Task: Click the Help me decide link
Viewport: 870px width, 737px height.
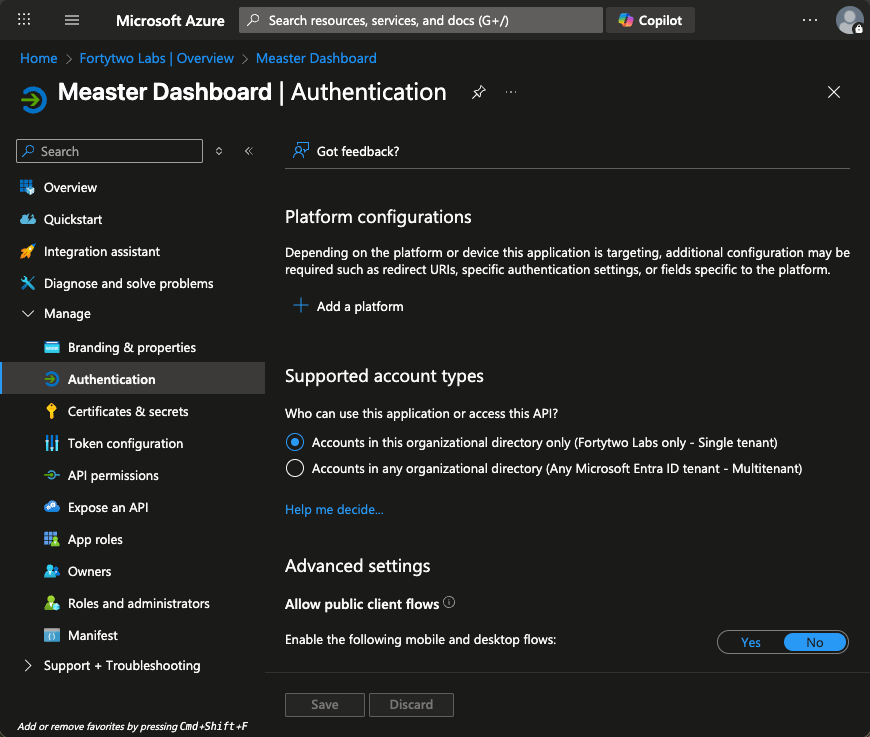Action: [x=334, y=510]
